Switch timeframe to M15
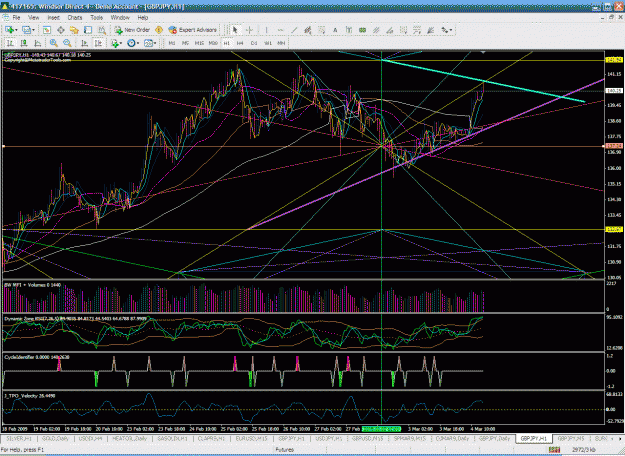The height and width of the screenshot is (456, 625). (199, 43)
